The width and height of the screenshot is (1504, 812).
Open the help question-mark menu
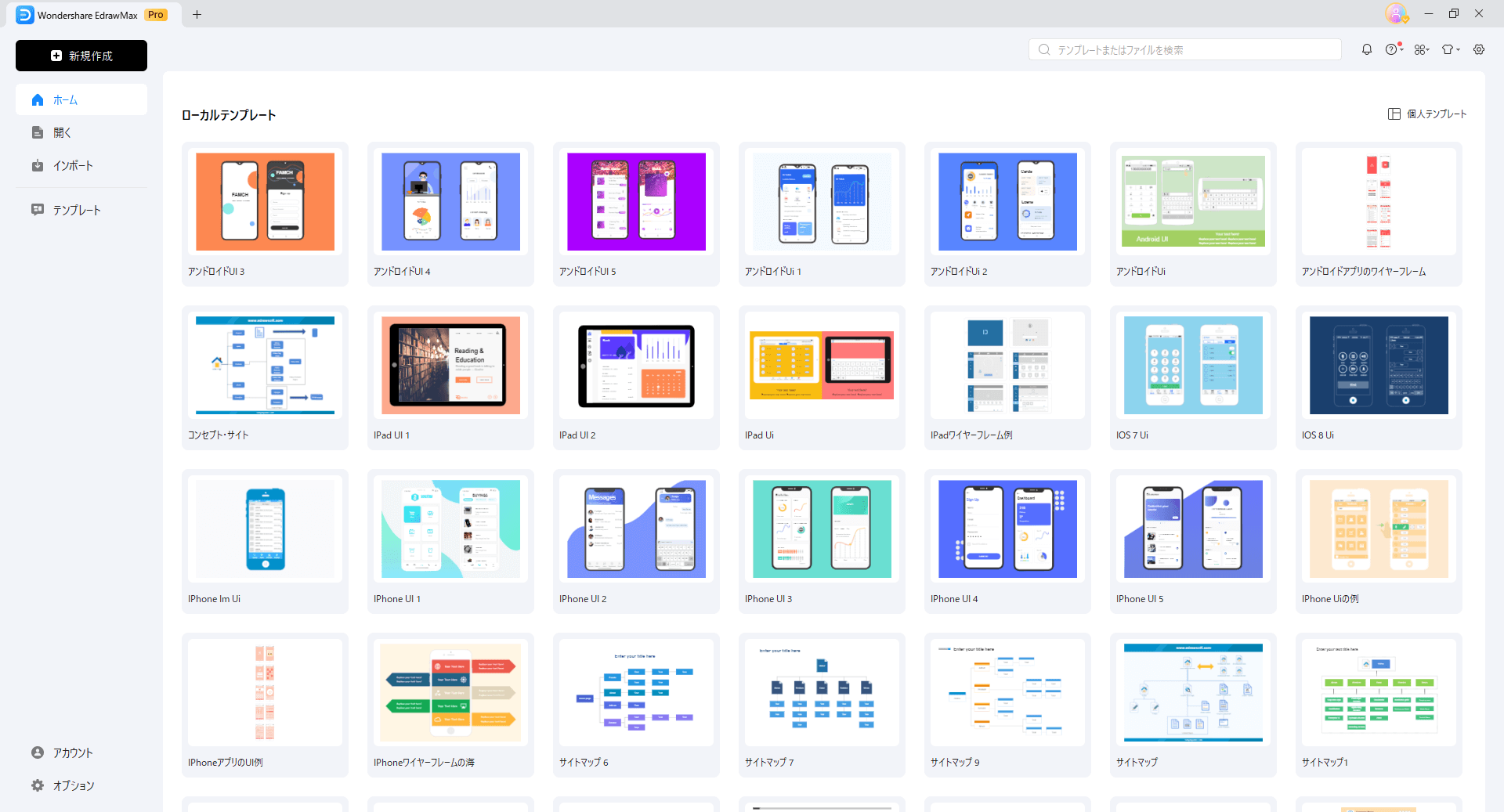[x=1393, y=49]
